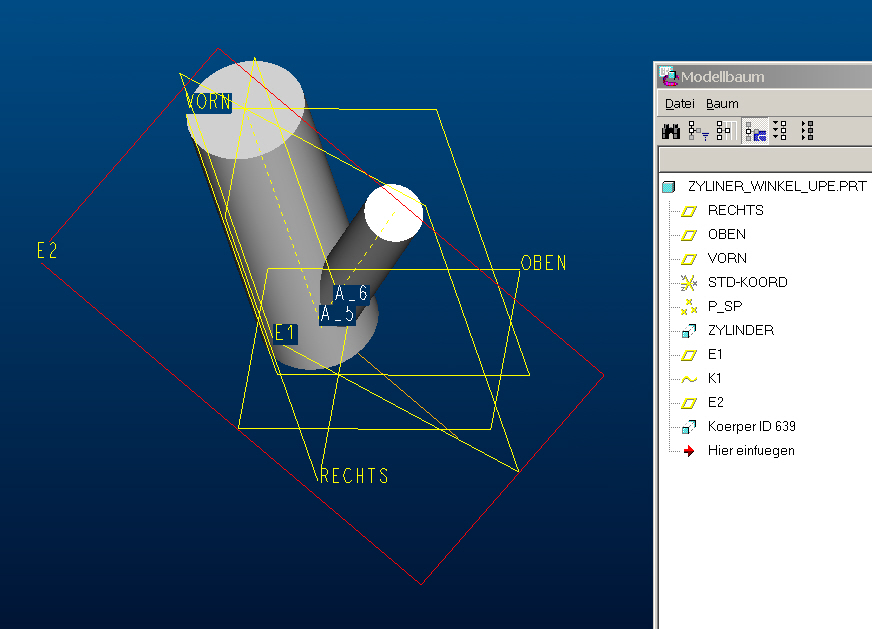This screenshot has height=629, width=872.
Task: Click the red Hier einfuegen arrow icon
Action: (689, 450)
